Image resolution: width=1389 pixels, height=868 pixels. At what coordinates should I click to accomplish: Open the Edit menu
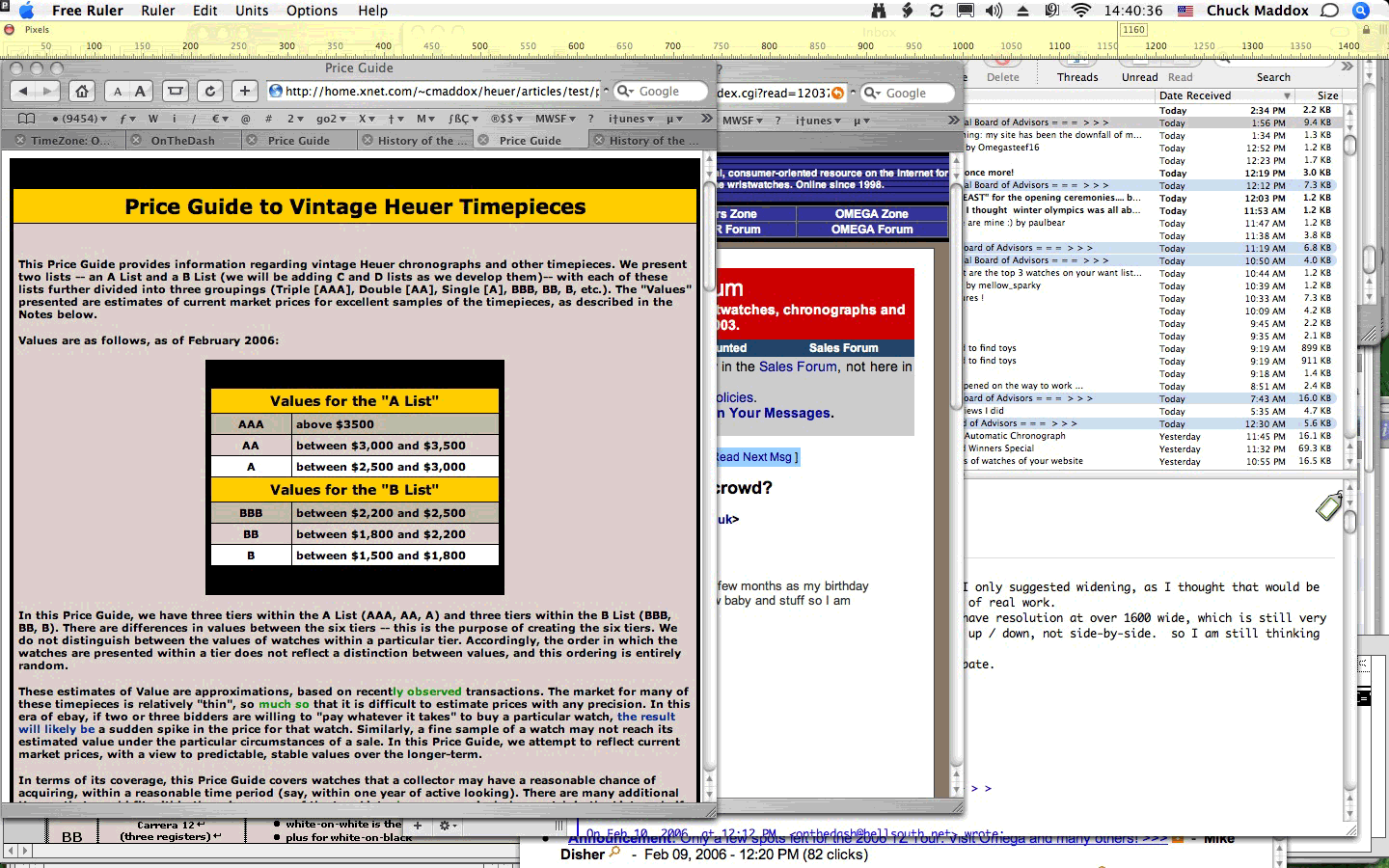204,11
